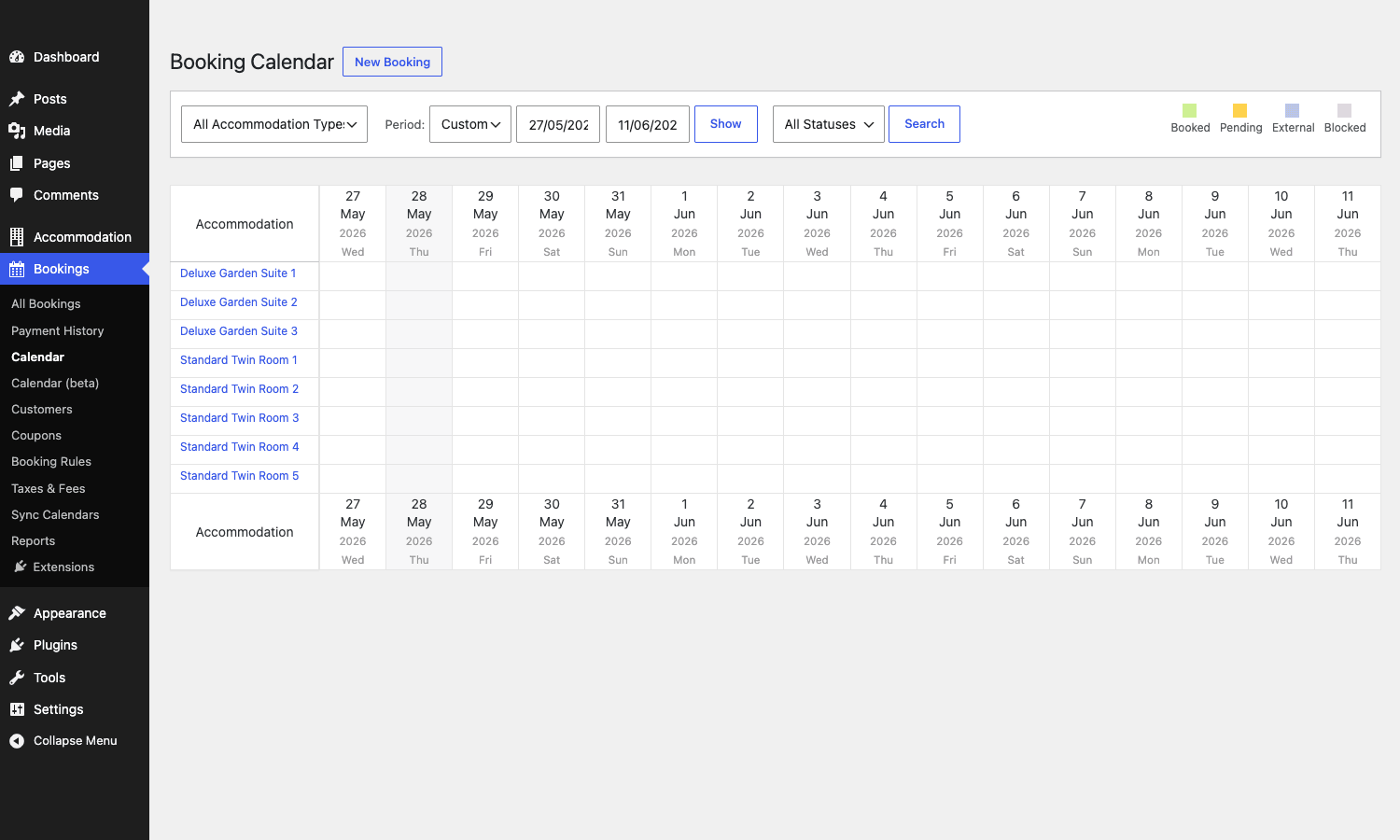Select the current Calendar submenu item

pos(38,357)
